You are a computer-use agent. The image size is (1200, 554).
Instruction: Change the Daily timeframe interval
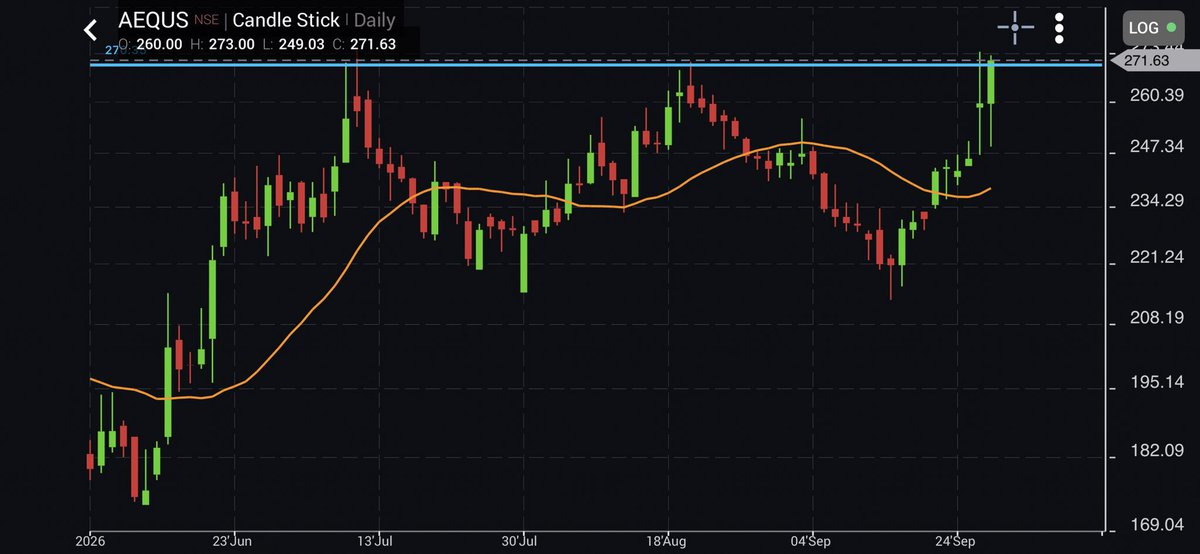pyautogui.click(x=375, y=20)
